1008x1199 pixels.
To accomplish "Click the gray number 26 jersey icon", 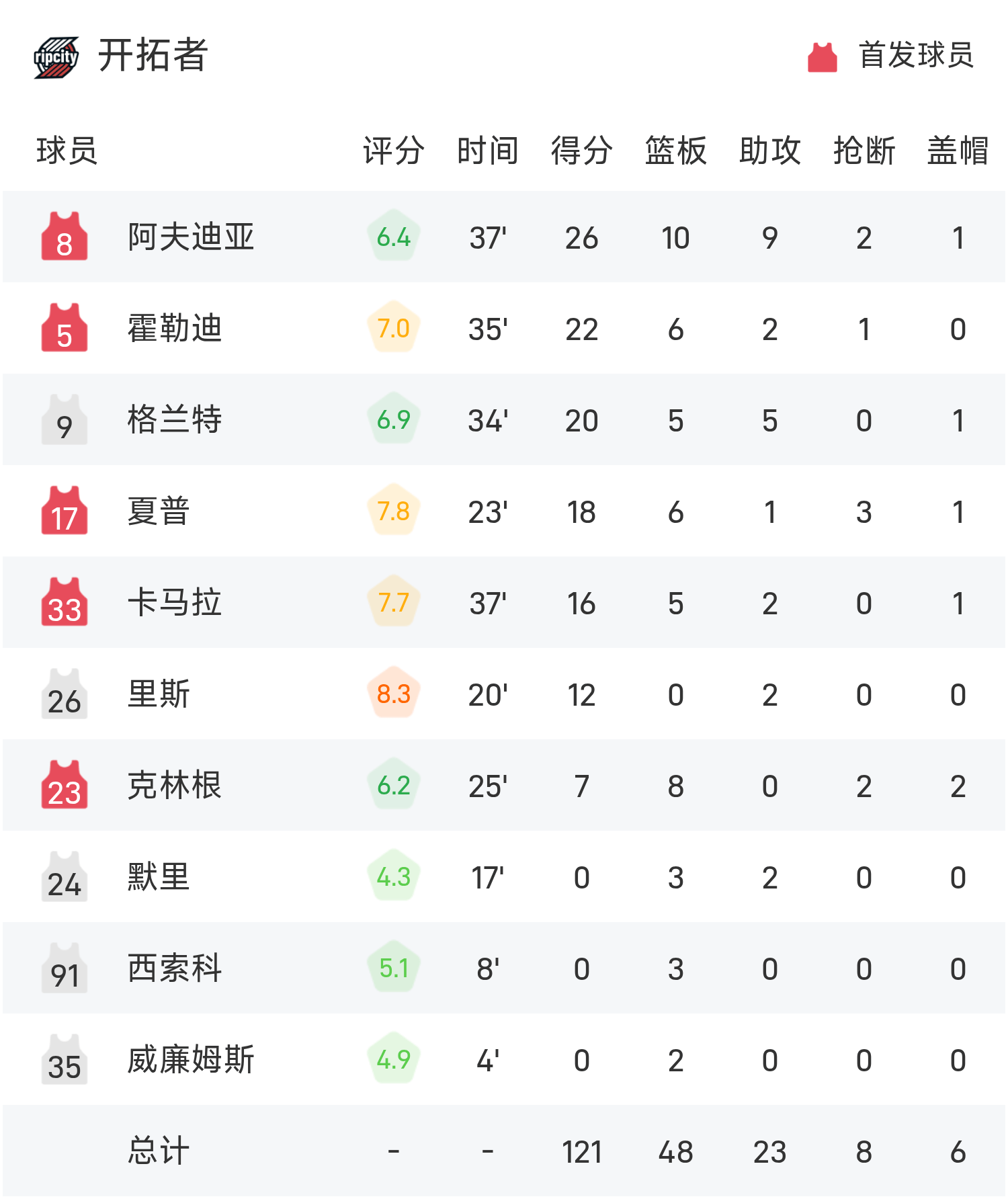I will pos(65,694).
